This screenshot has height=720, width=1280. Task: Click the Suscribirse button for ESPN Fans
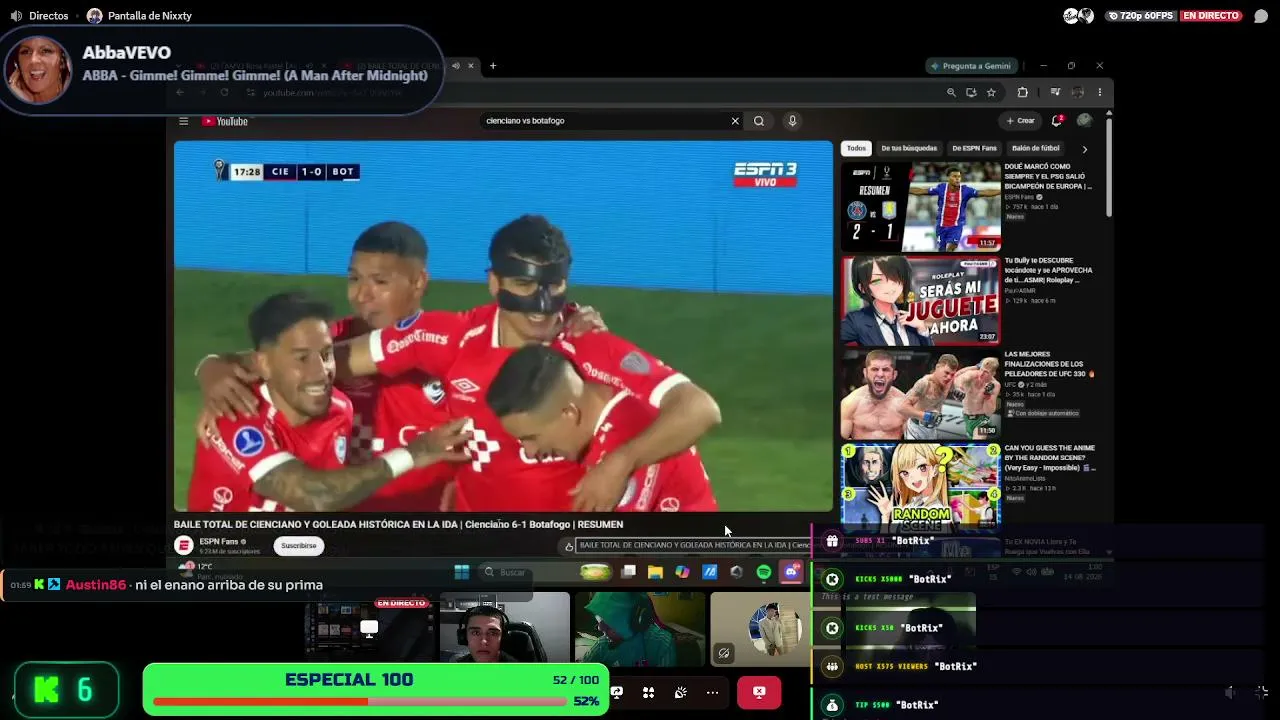point(298,546)
